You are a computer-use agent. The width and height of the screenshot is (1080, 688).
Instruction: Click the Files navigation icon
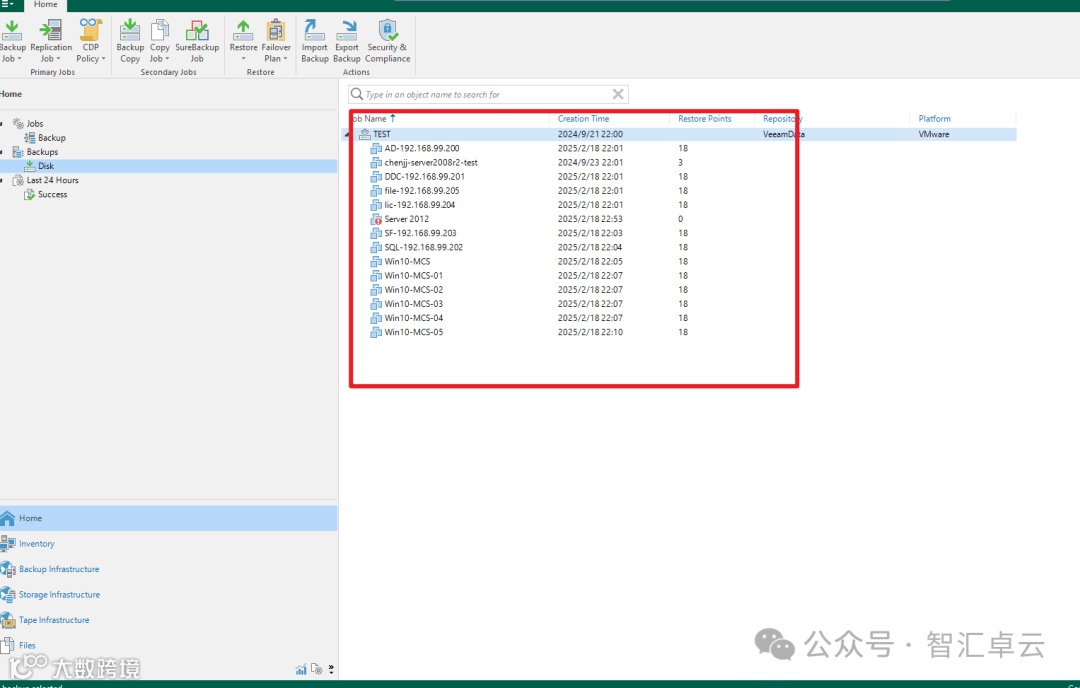point(8,645)
